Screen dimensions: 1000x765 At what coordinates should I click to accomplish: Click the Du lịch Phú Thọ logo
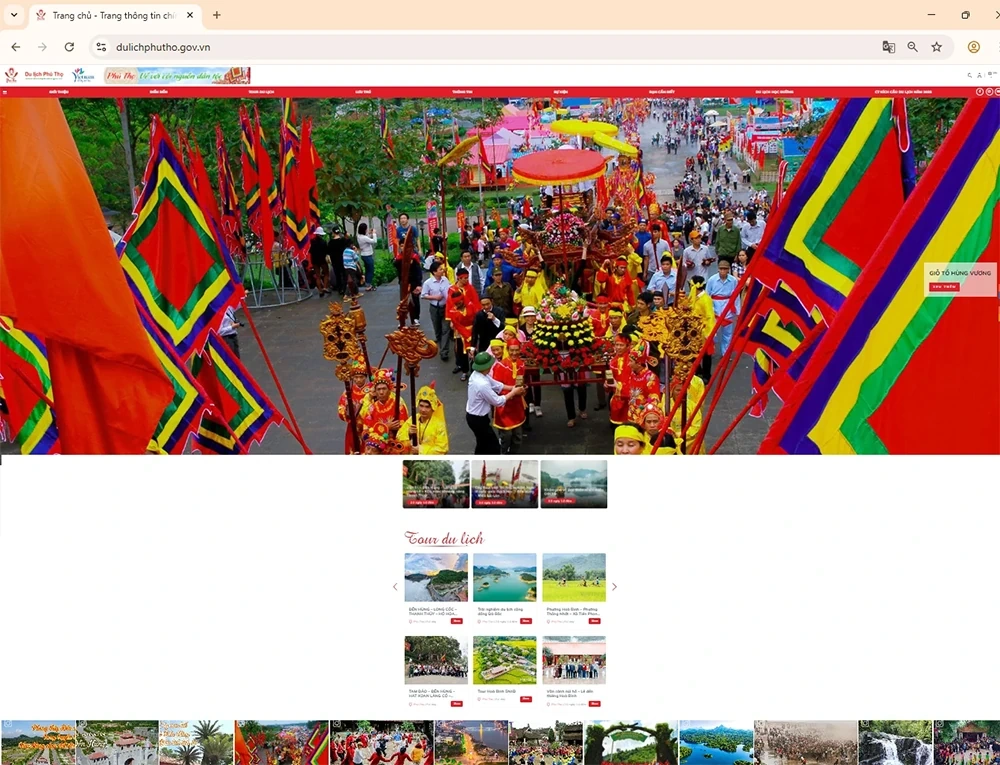(x=34, y=75)
